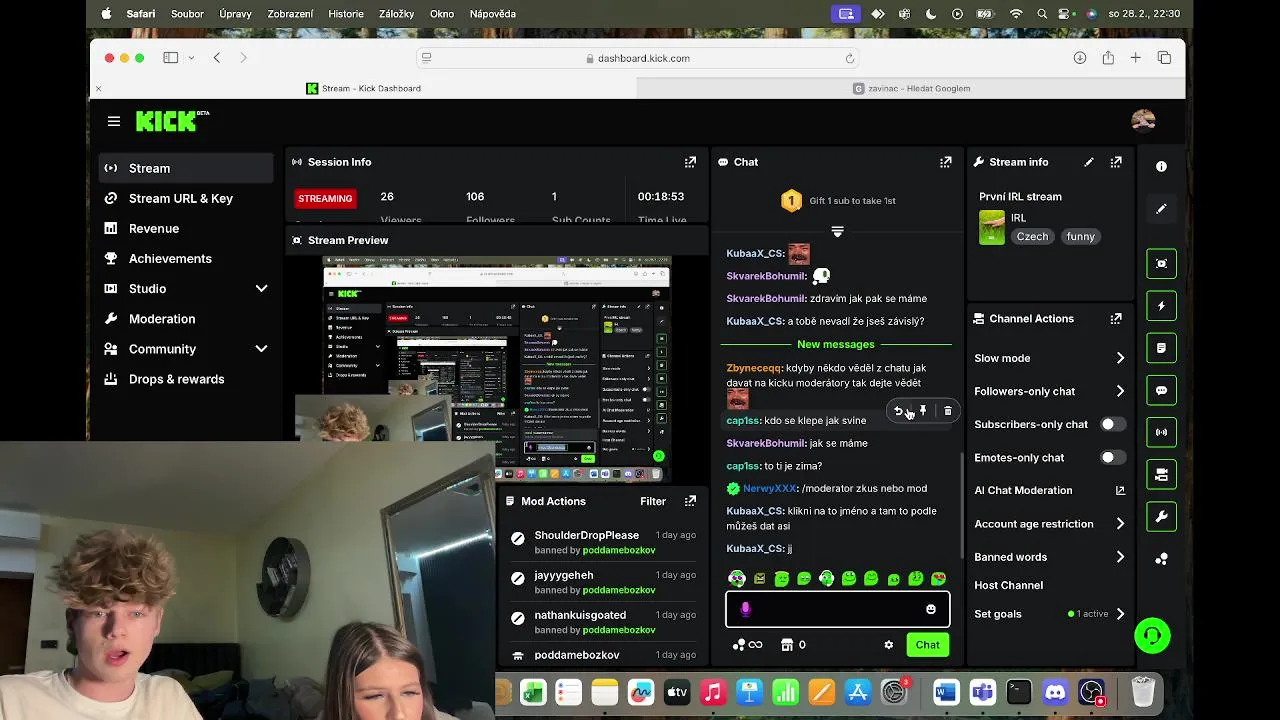Open OBS from the Dock
1280x720 pixels.
[1092, 692]
